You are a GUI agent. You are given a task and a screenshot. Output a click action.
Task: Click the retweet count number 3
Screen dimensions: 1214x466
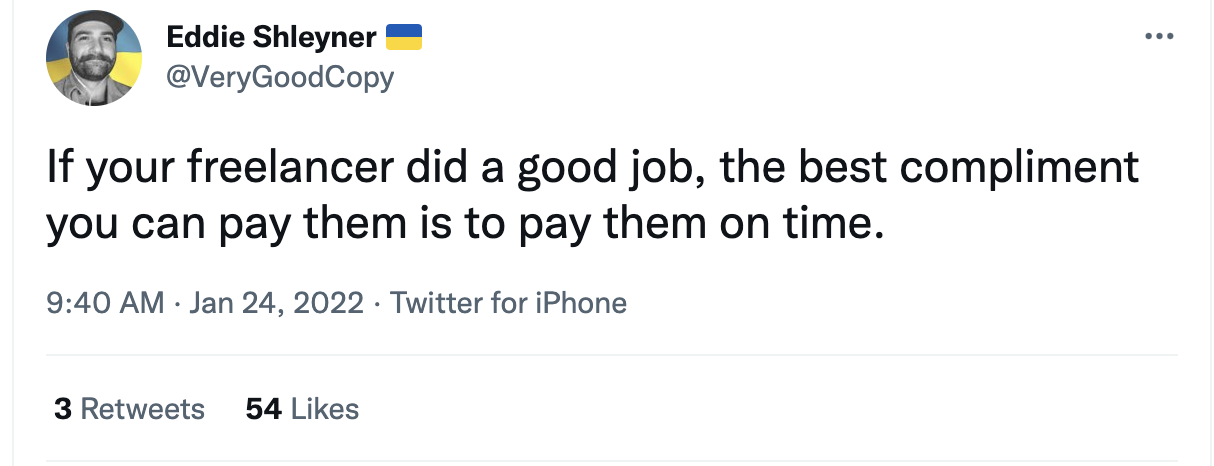click(62, 409)
